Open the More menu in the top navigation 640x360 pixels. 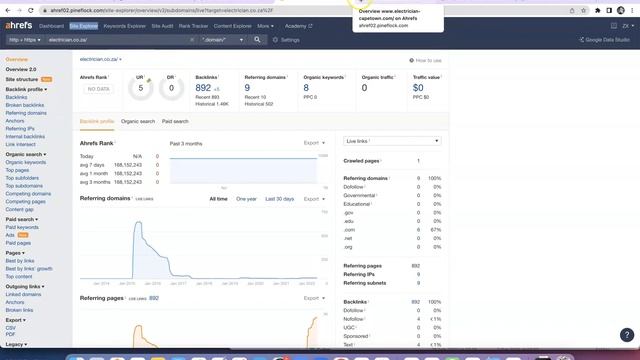tap(265, 26)
